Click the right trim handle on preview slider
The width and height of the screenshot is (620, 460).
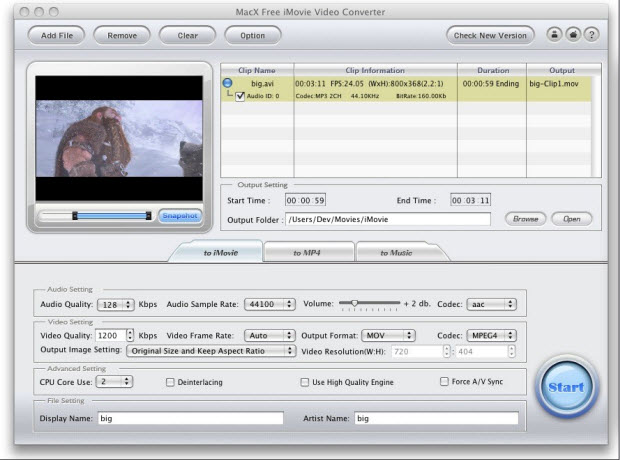point(148,216)
